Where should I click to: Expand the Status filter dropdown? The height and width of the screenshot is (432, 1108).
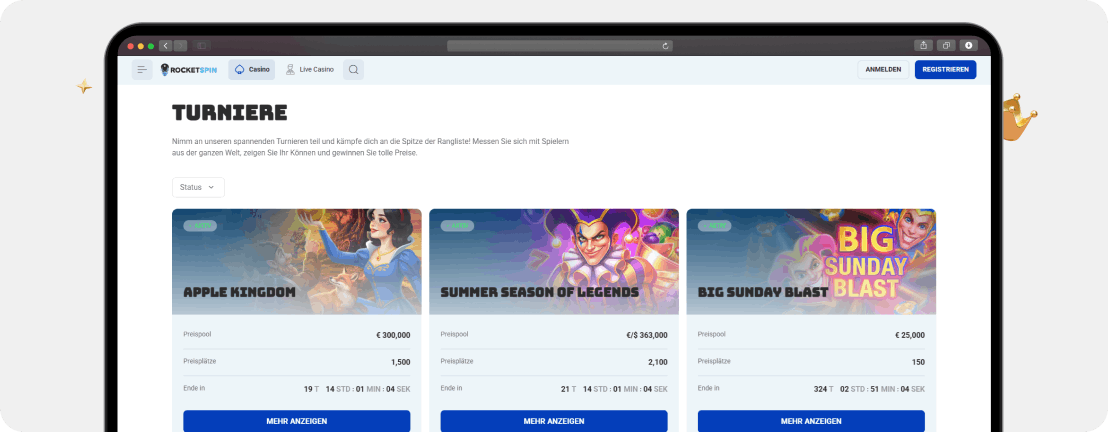(198, 187)
